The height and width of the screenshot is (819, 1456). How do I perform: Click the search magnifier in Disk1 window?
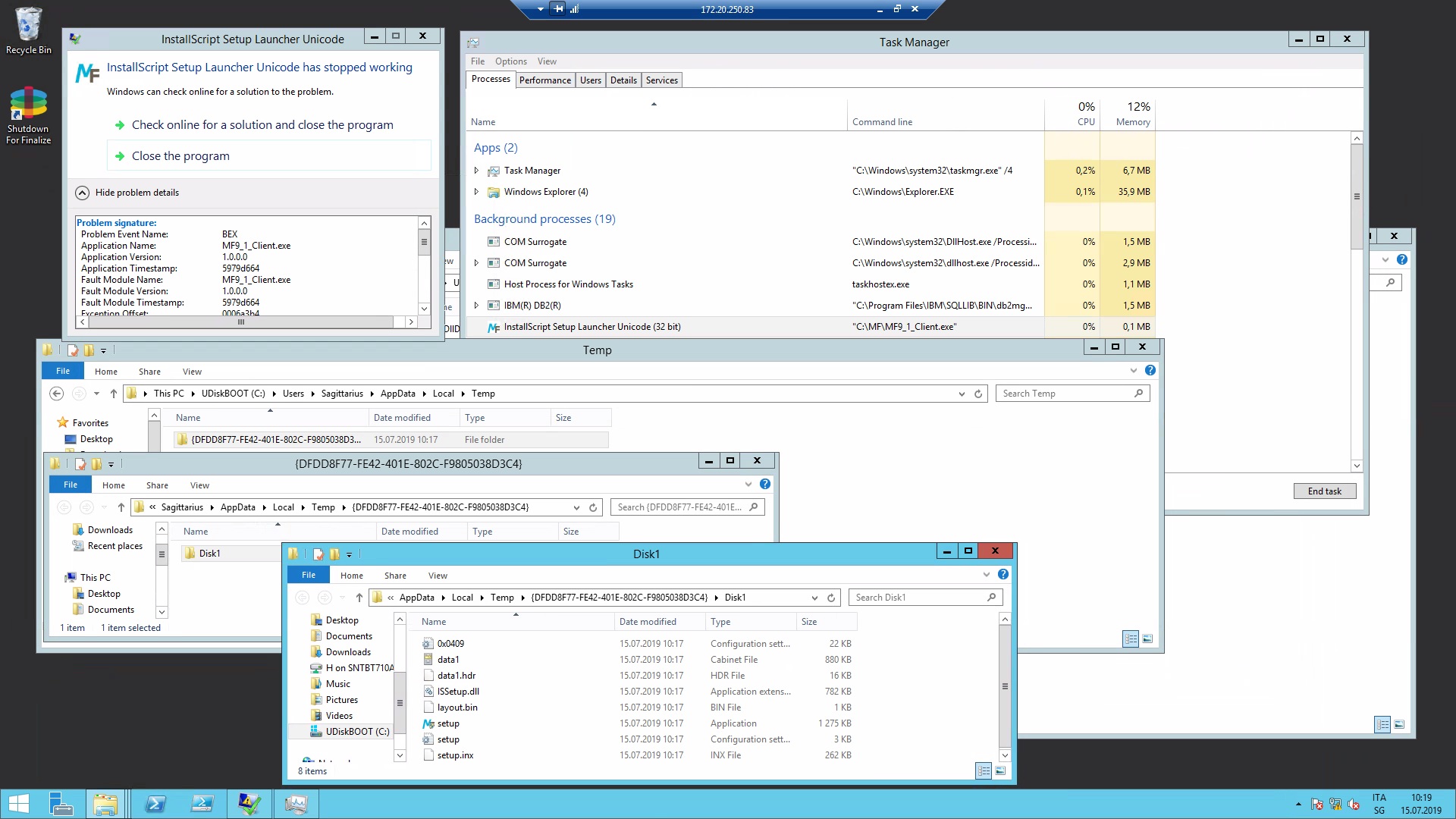(x=991, y=598)
